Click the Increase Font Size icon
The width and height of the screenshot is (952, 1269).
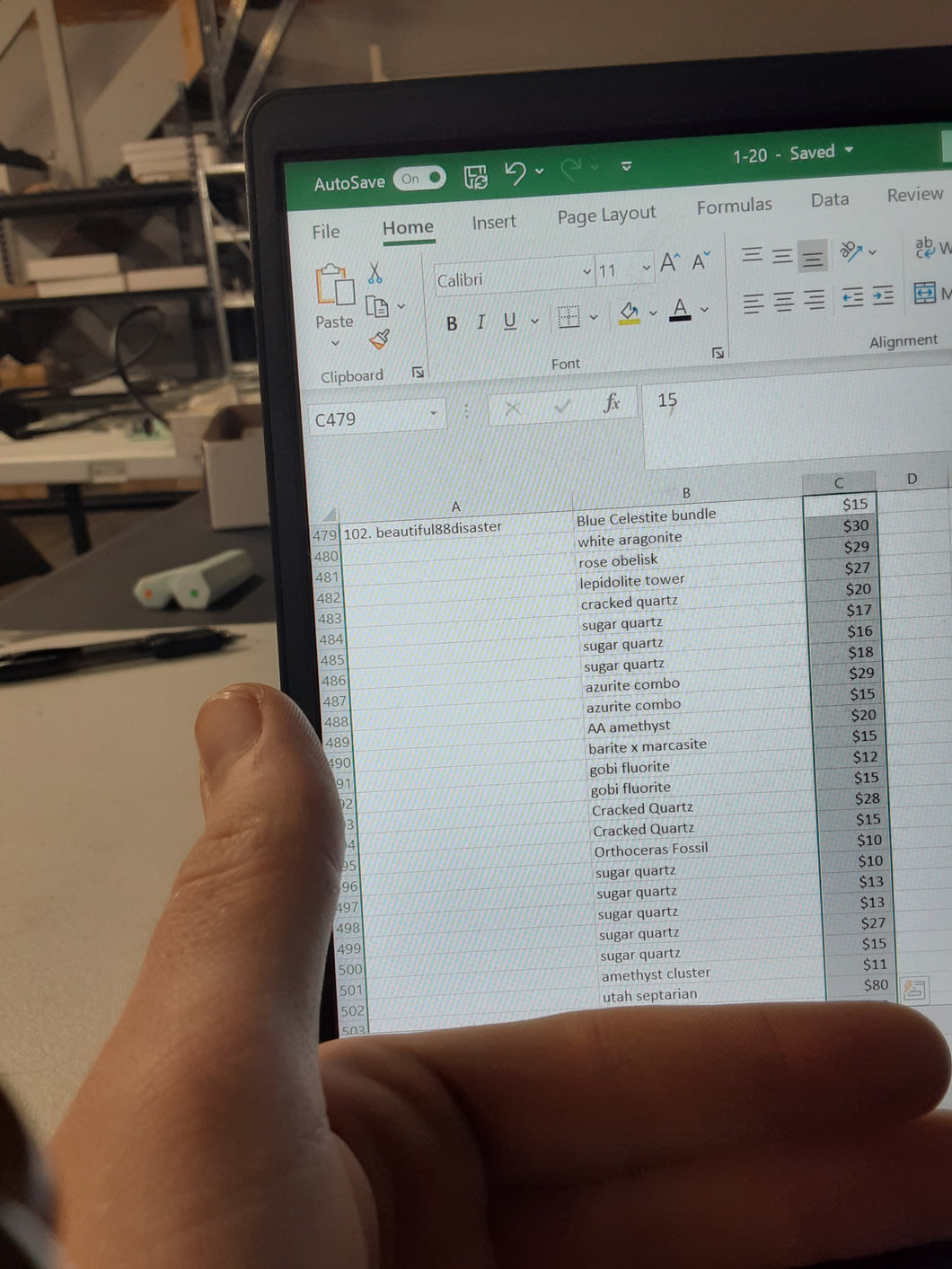(x=669, y=262)
